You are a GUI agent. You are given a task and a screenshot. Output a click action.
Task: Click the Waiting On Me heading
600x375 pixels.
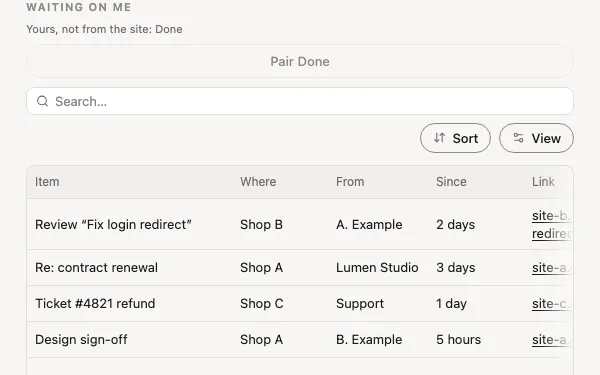tap(79, 7)
